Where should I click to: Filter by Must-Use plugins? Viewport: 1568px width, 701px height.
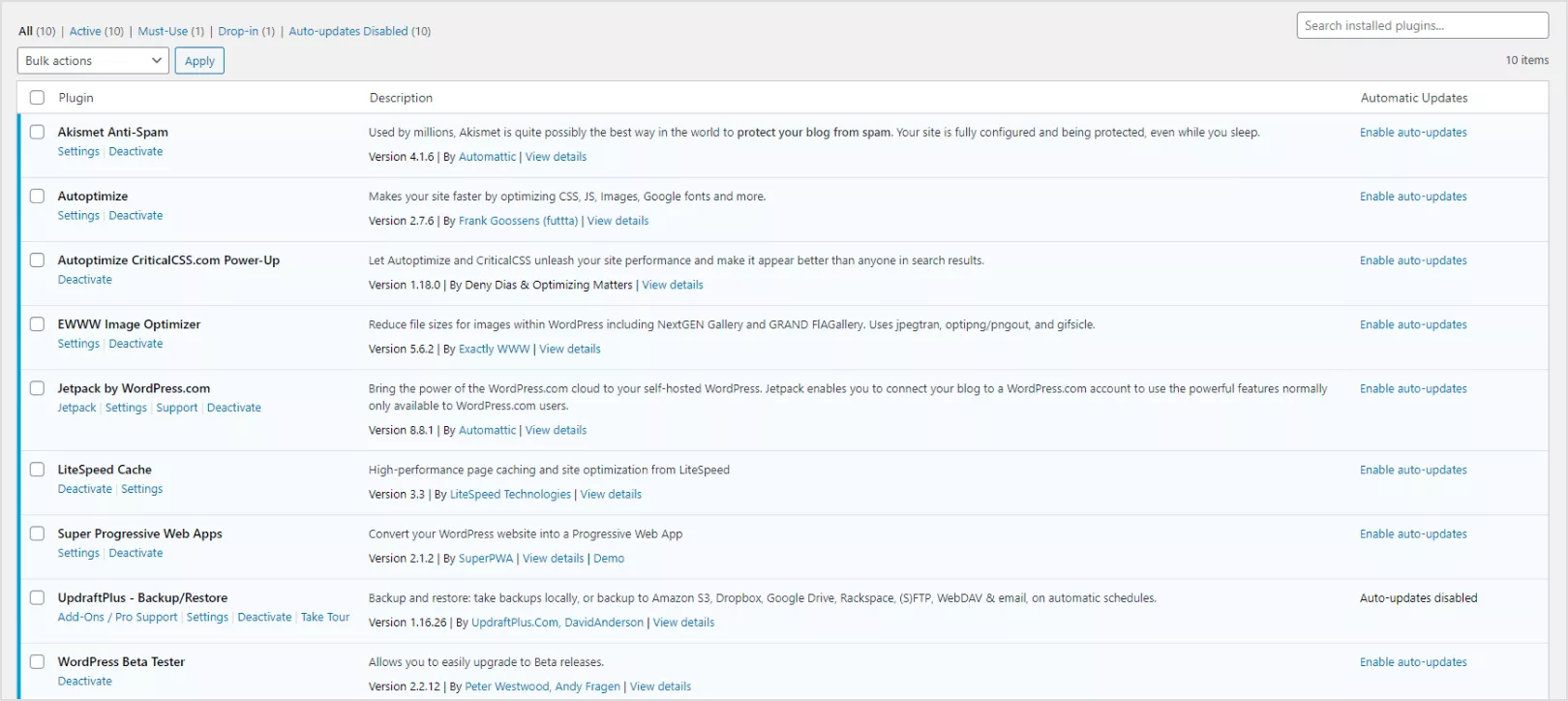[x=163, y=31]
